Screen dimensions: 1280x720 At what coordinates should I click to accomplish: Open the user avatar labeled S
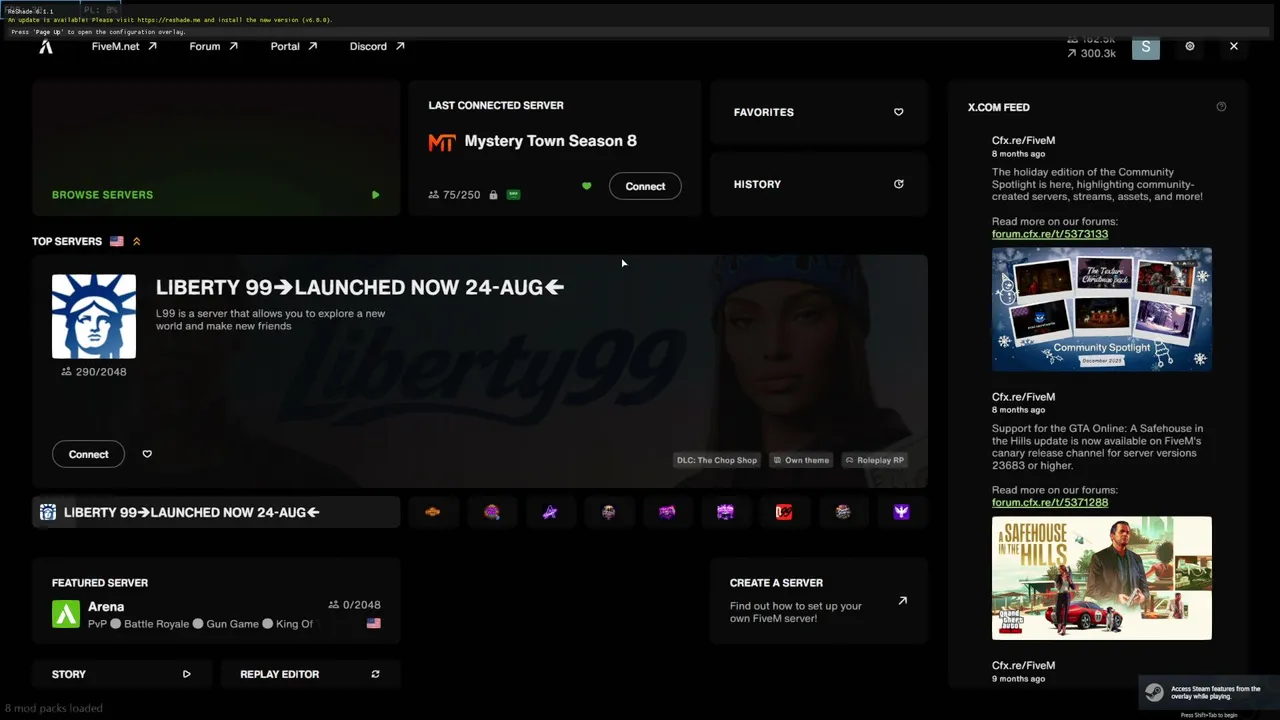(1146, 46)
